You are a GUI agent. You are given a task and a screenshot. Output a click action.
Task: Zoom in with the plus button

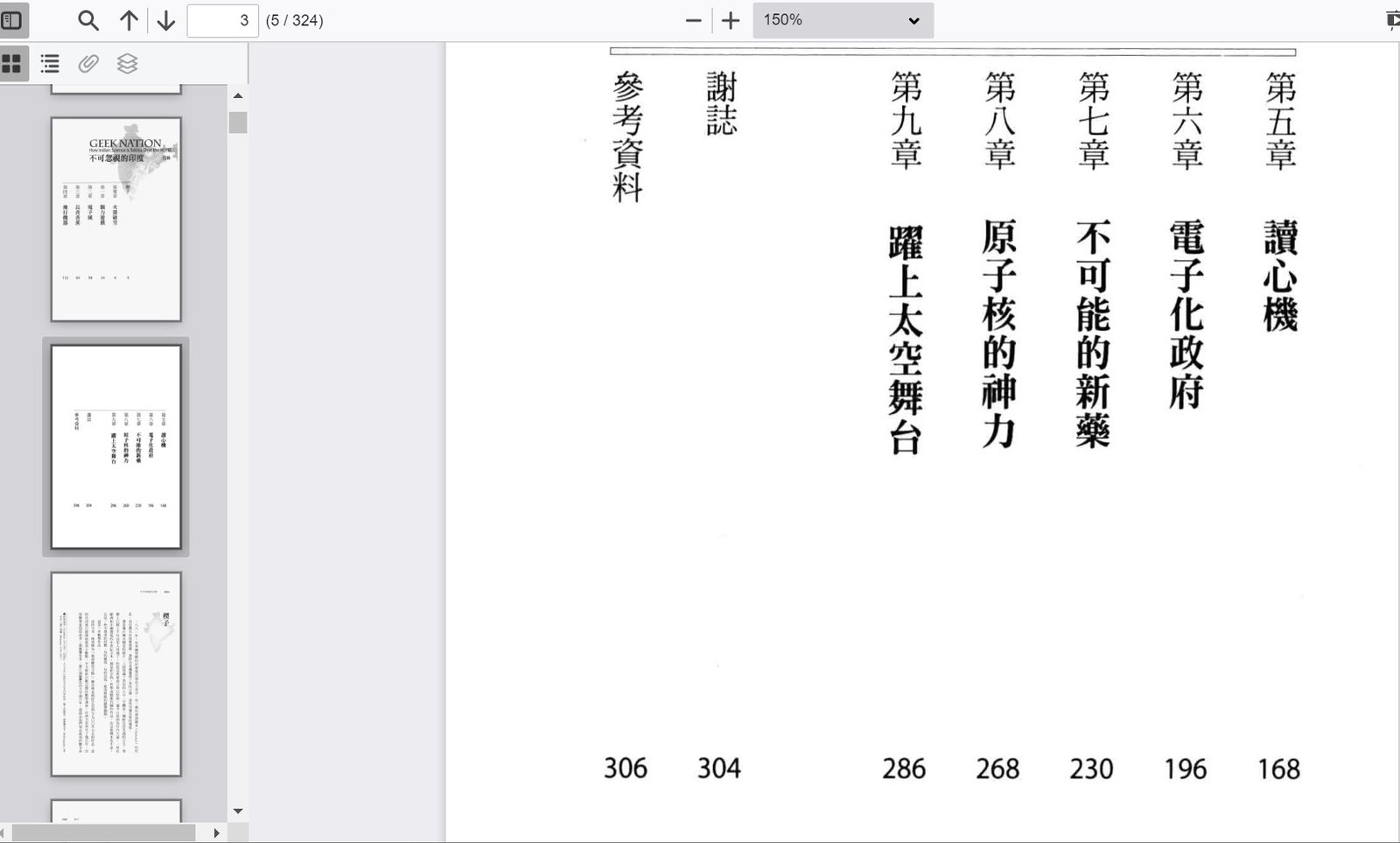[731, 20]
